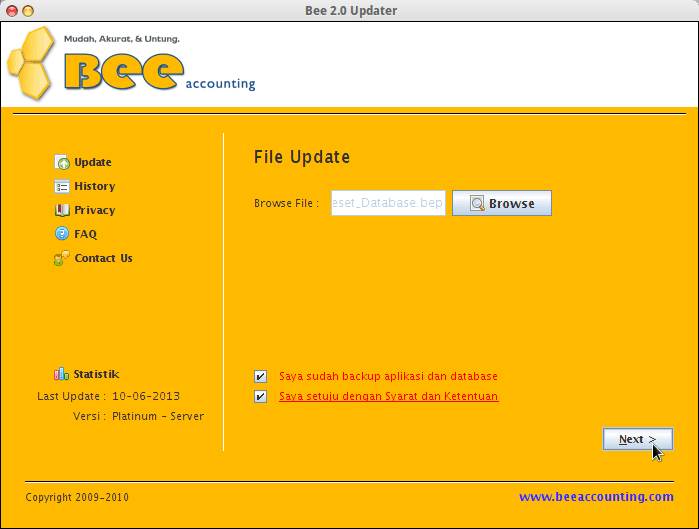Click the Contact Us person icon

[x=62, y=258]
